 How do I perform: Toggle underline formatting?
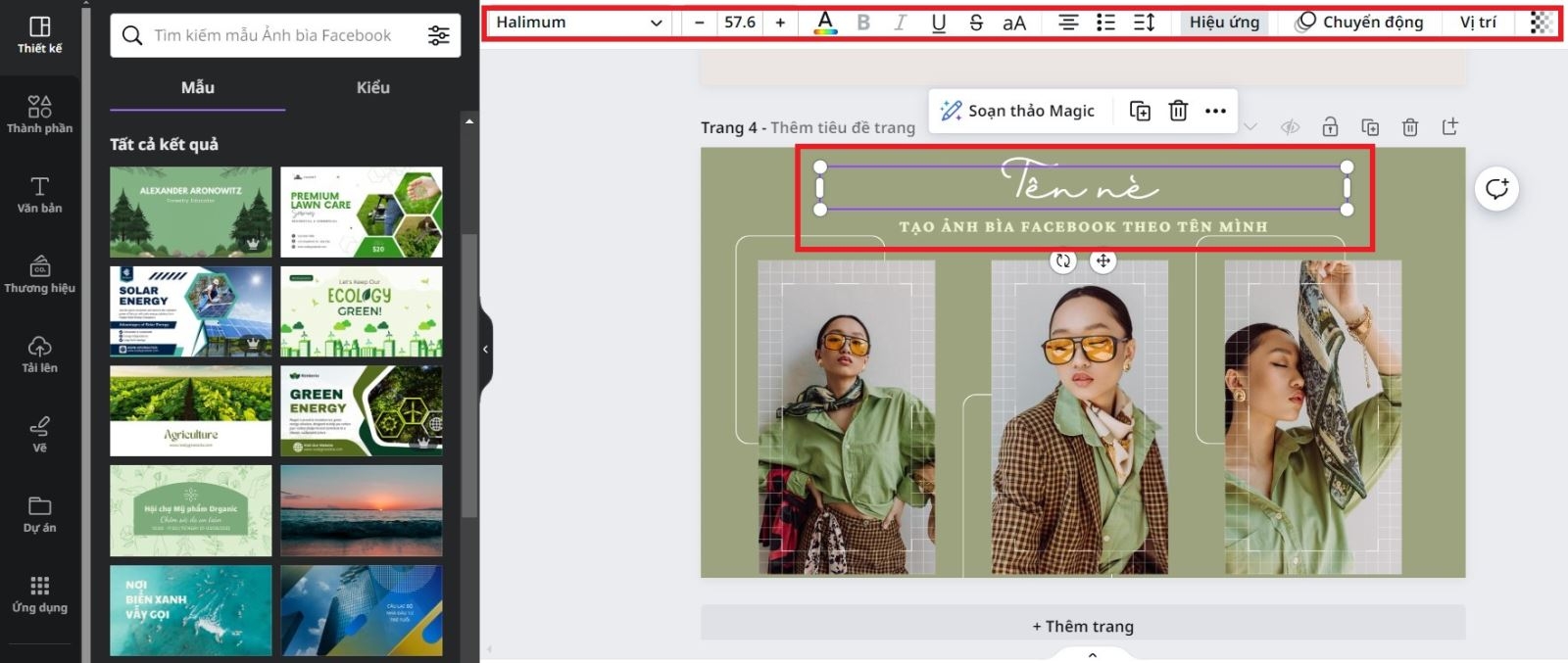pyautogui.click(x=938, y=23)
